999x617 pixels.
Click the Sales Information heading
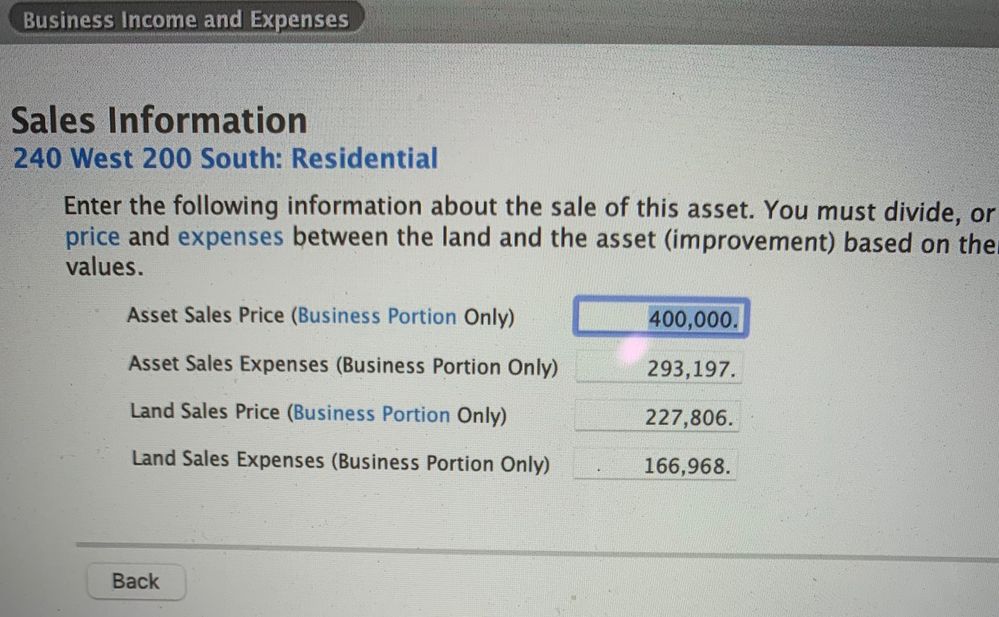click(159, 121)
